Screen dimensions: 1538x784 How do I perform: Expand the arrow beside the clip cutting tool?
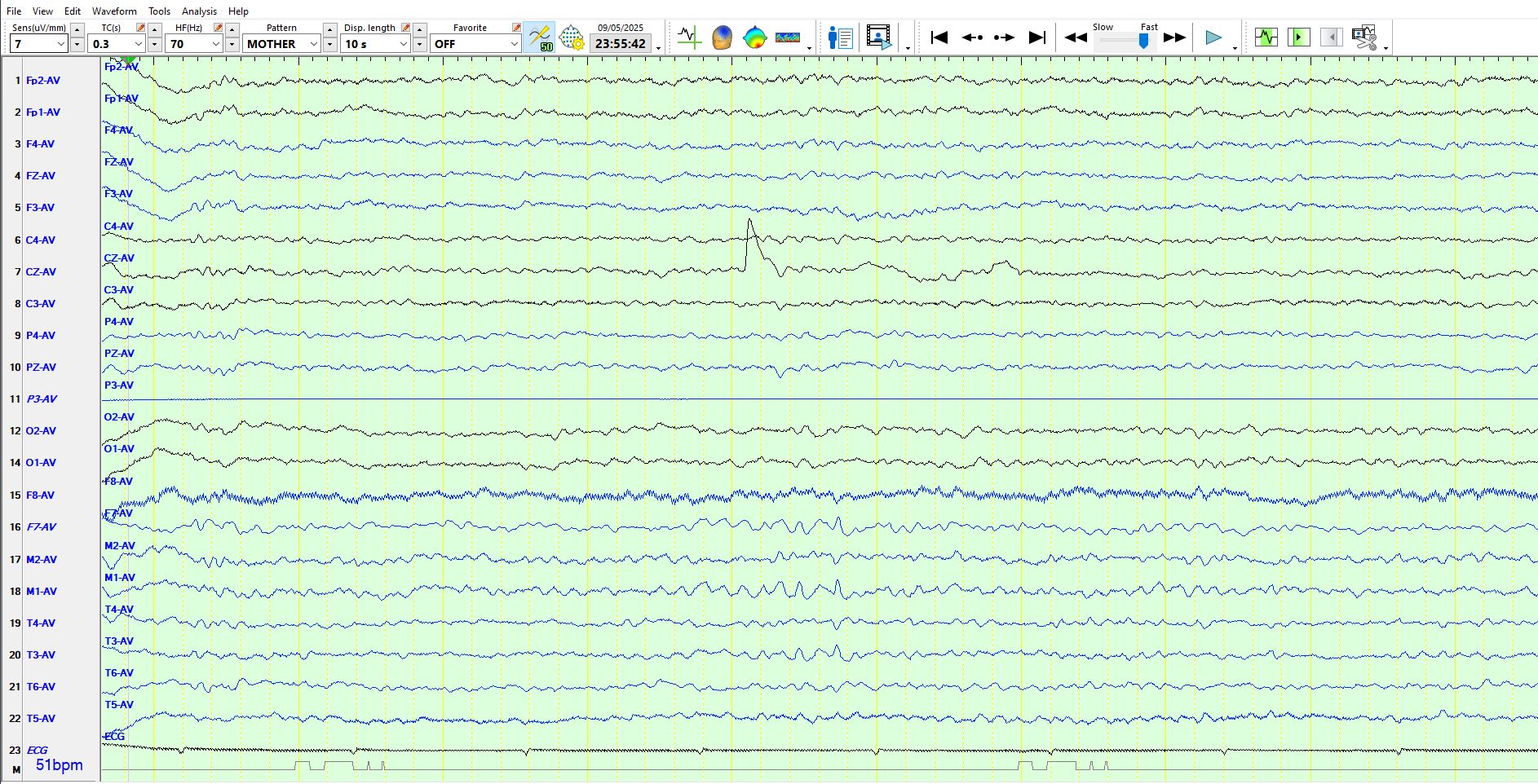coord(1386,47)
